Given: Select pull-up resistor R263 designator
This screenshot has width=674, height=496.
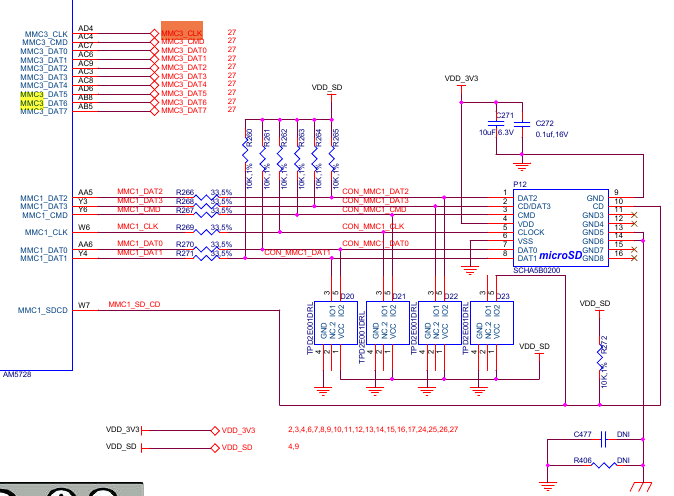Looking at the screenshot, I should pyautogui.click(x=301, y=138).
